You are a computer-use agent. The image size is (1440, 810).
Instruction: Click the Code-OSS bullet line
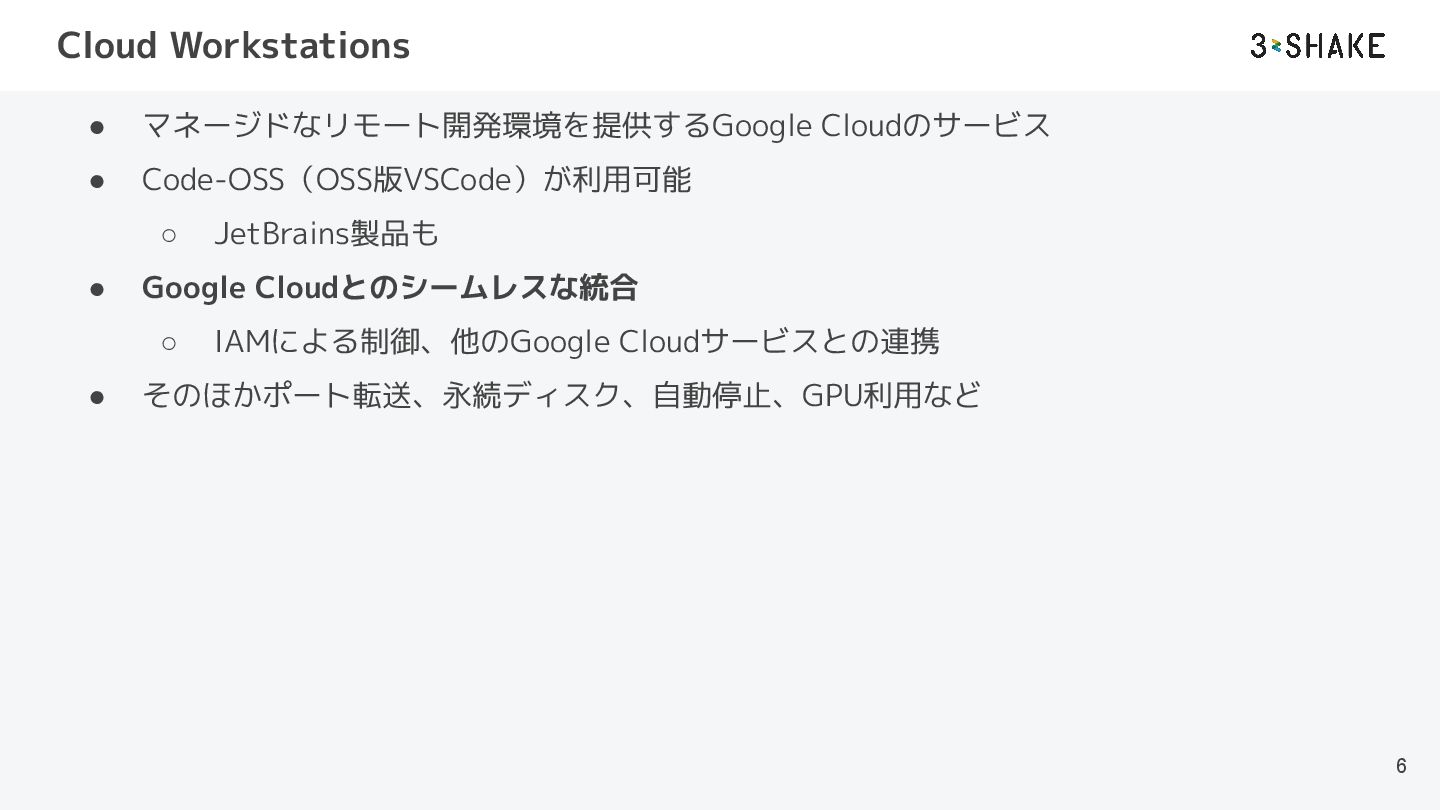click(x=416, y=180)
